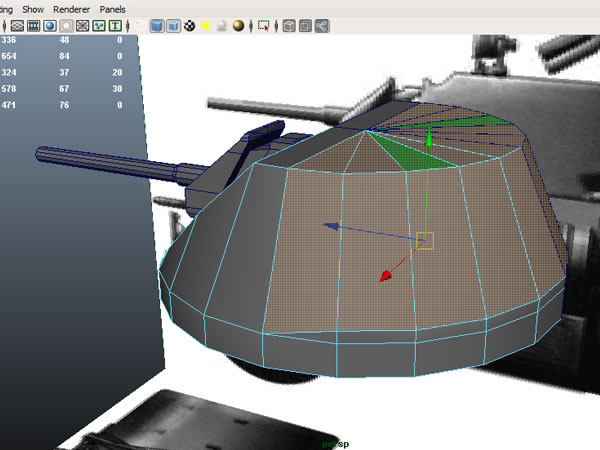The height and width of the screenshot is (450, 600).
Task: Toggle the Field Chart crossed-grid icon
Action: click(83, 25)
